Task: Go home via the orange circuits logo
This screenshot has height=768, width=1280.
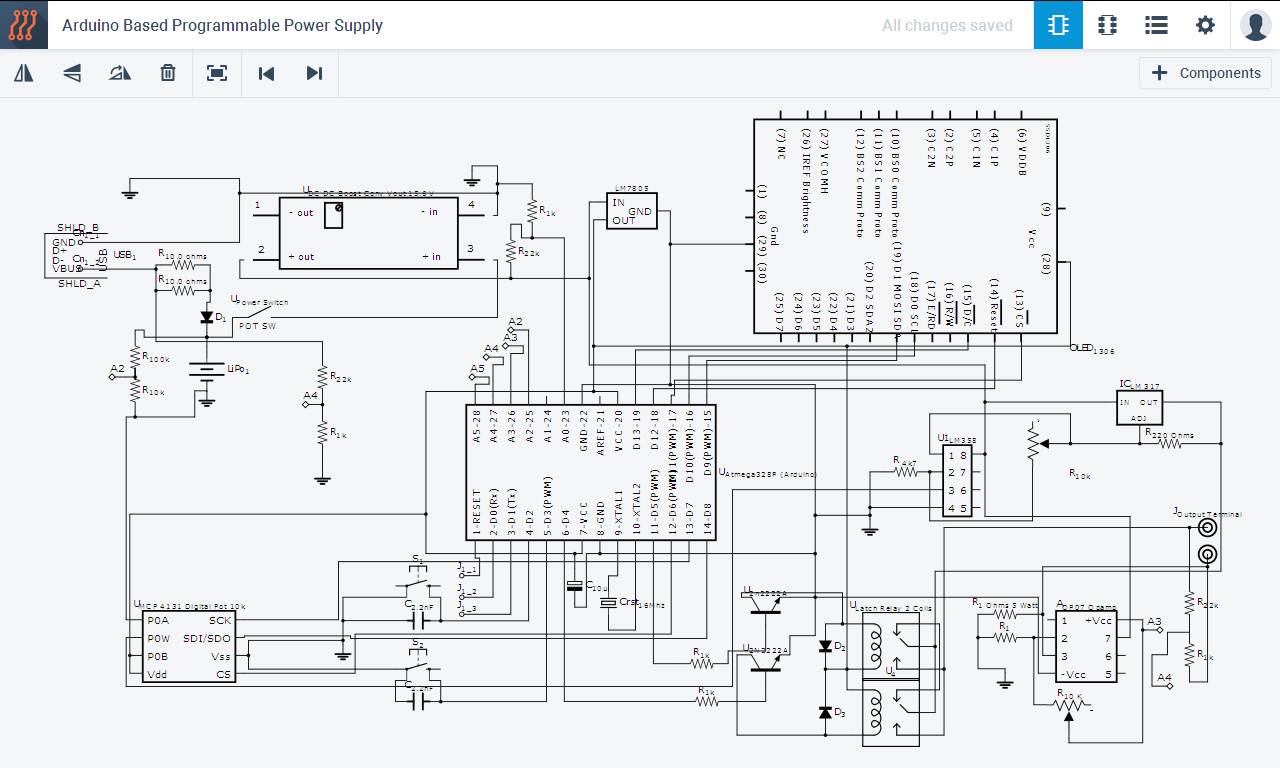Action: click(x=24, y=25)
